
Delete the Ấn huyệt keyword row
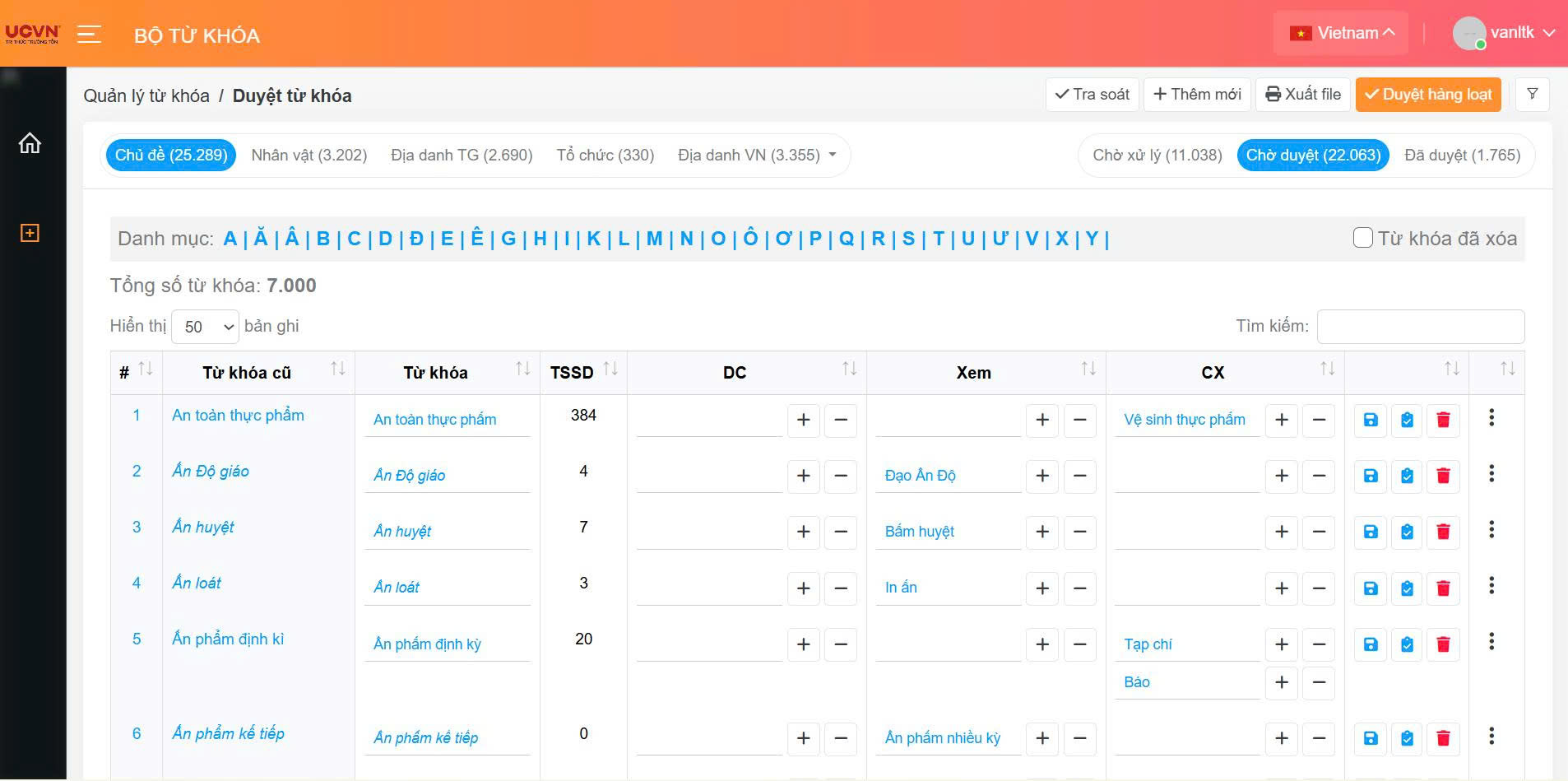(1443, 532)
